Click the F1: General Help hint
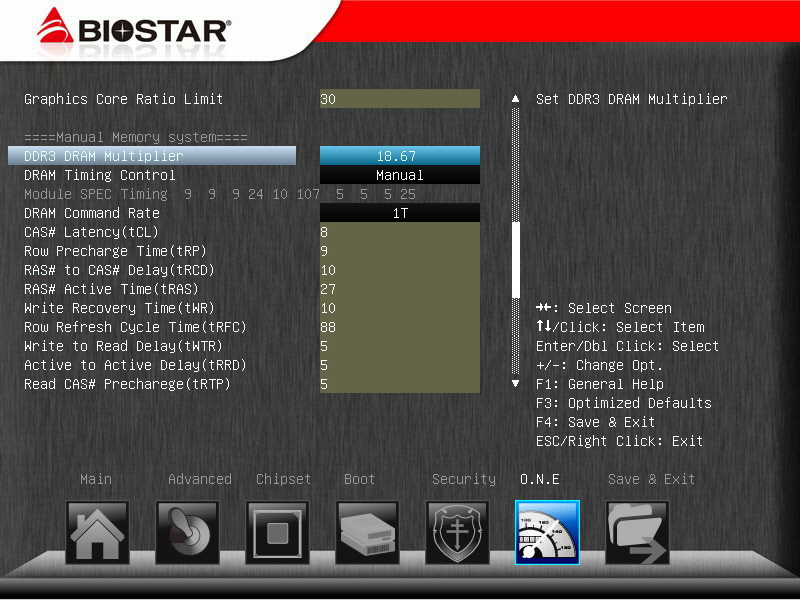 [x=600, y=384]
